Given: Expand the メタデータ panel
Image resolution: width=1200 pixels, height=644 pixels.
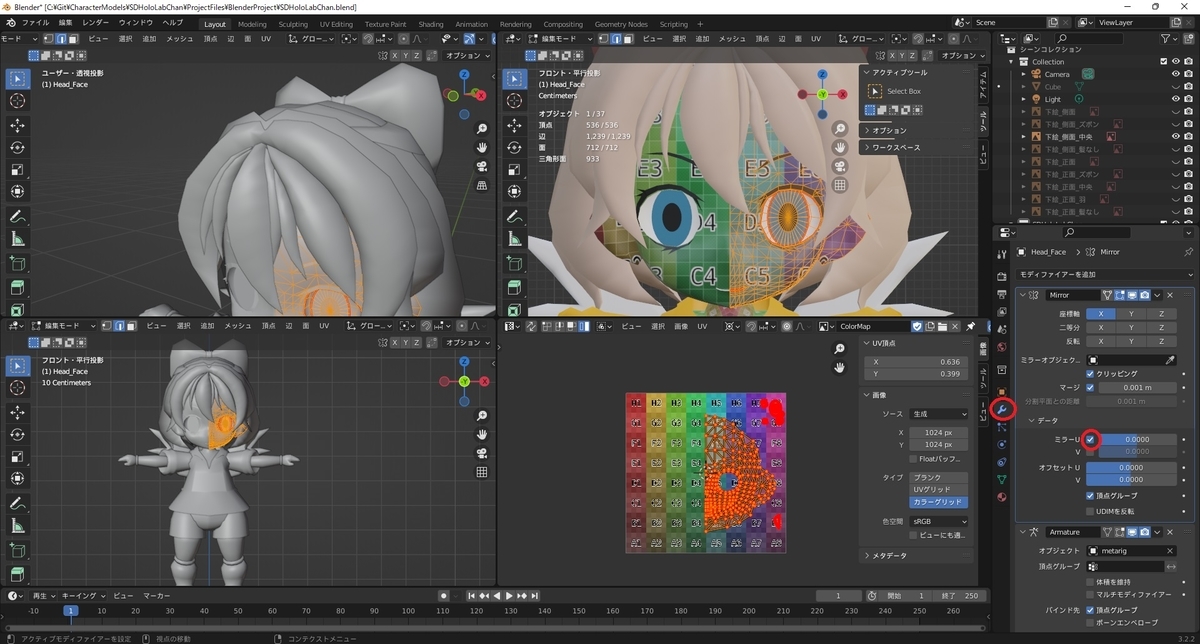Looking at the screenshot, I should 866,556.
